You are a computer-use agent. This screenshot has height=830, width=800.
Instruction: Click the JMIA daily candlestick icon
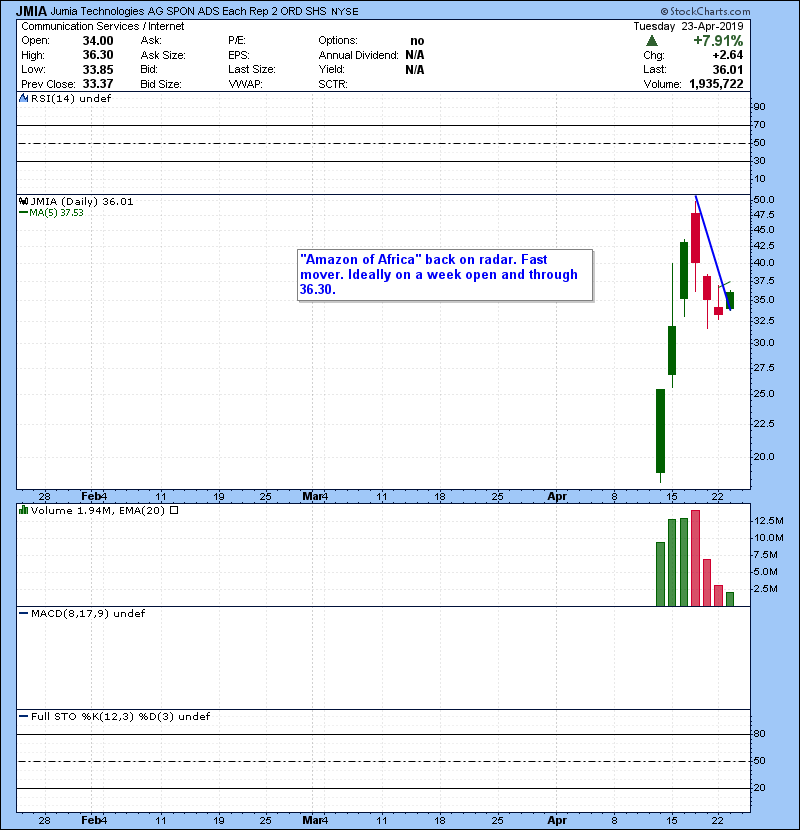[x=23, y=201]
